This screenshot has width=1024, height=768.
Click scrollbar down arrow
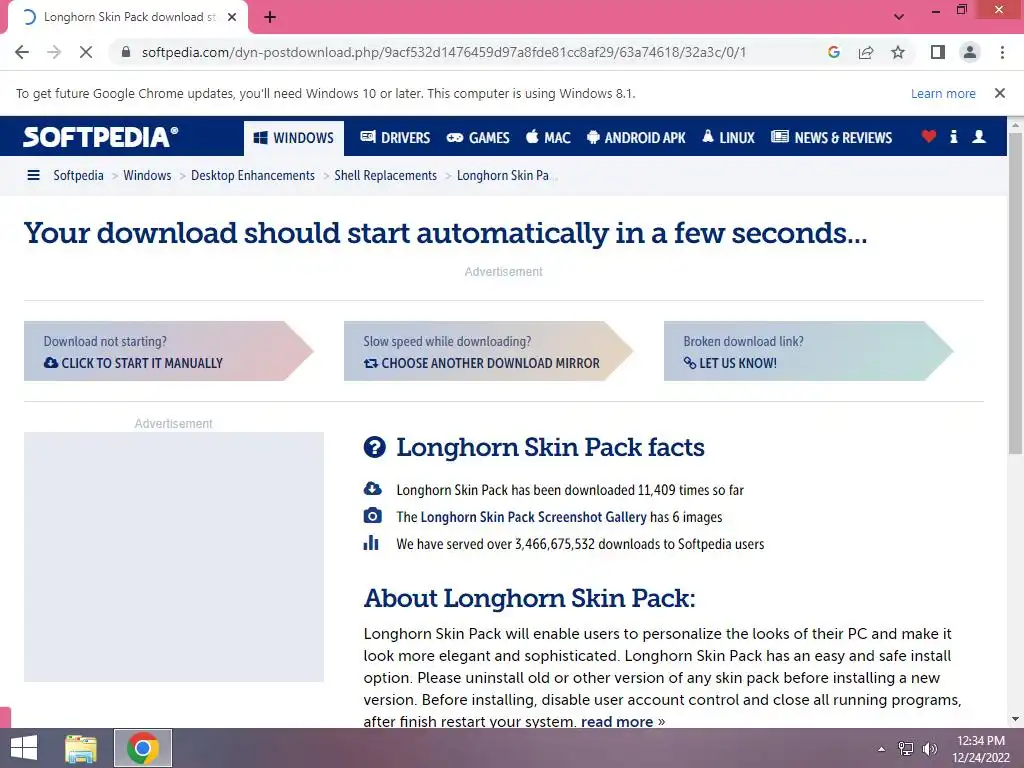tap(1015, 720)
